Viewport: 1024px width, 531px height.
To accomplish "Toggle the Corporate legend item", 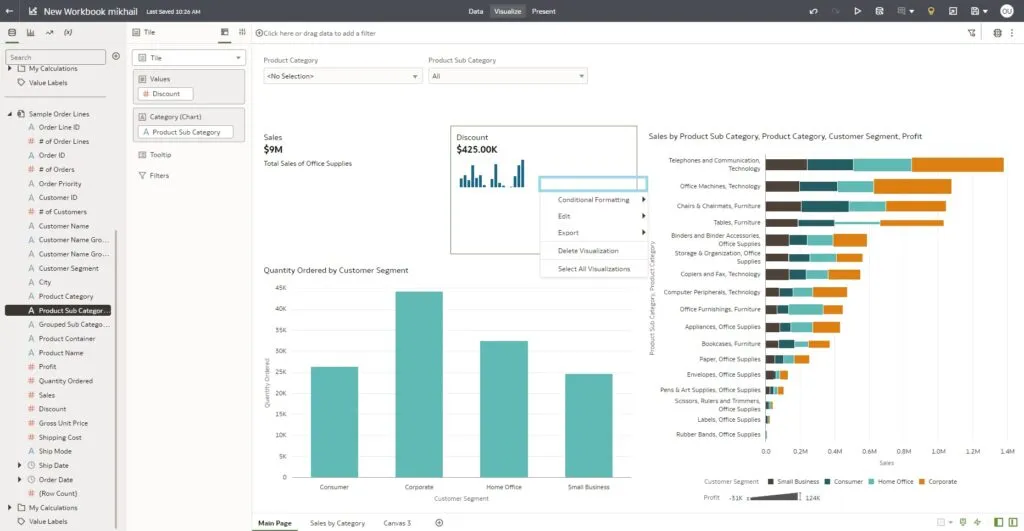I will [x=936, y=482].
